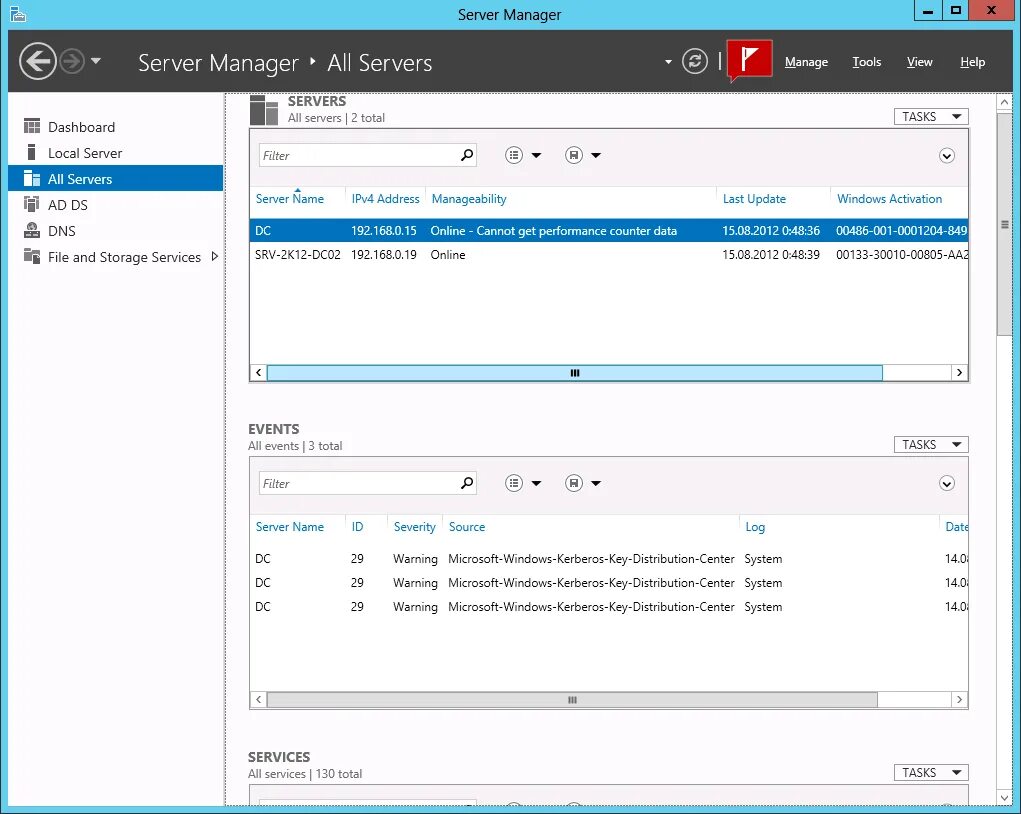The image size is (1021, 814).
Task: Select AD DS in the sidebar
Action: click(x=68, y=205)
